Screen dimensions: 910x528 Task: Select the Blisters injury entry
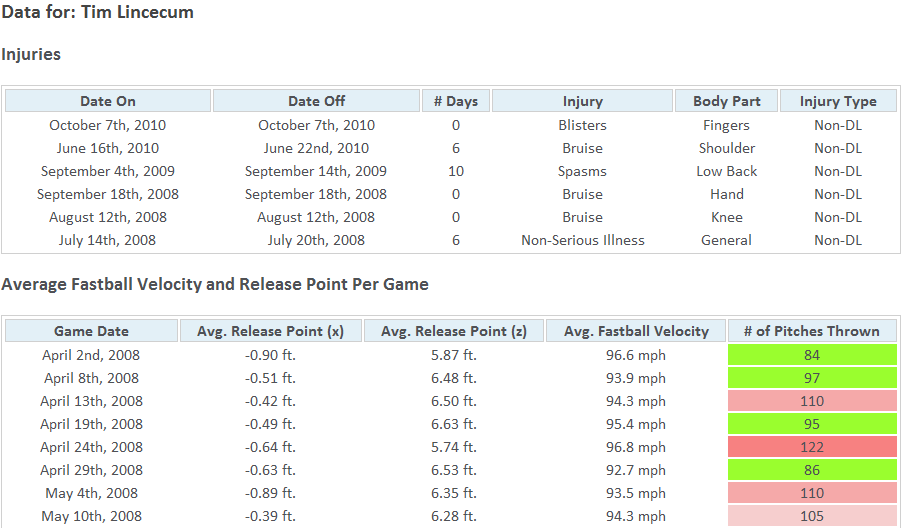582,125
